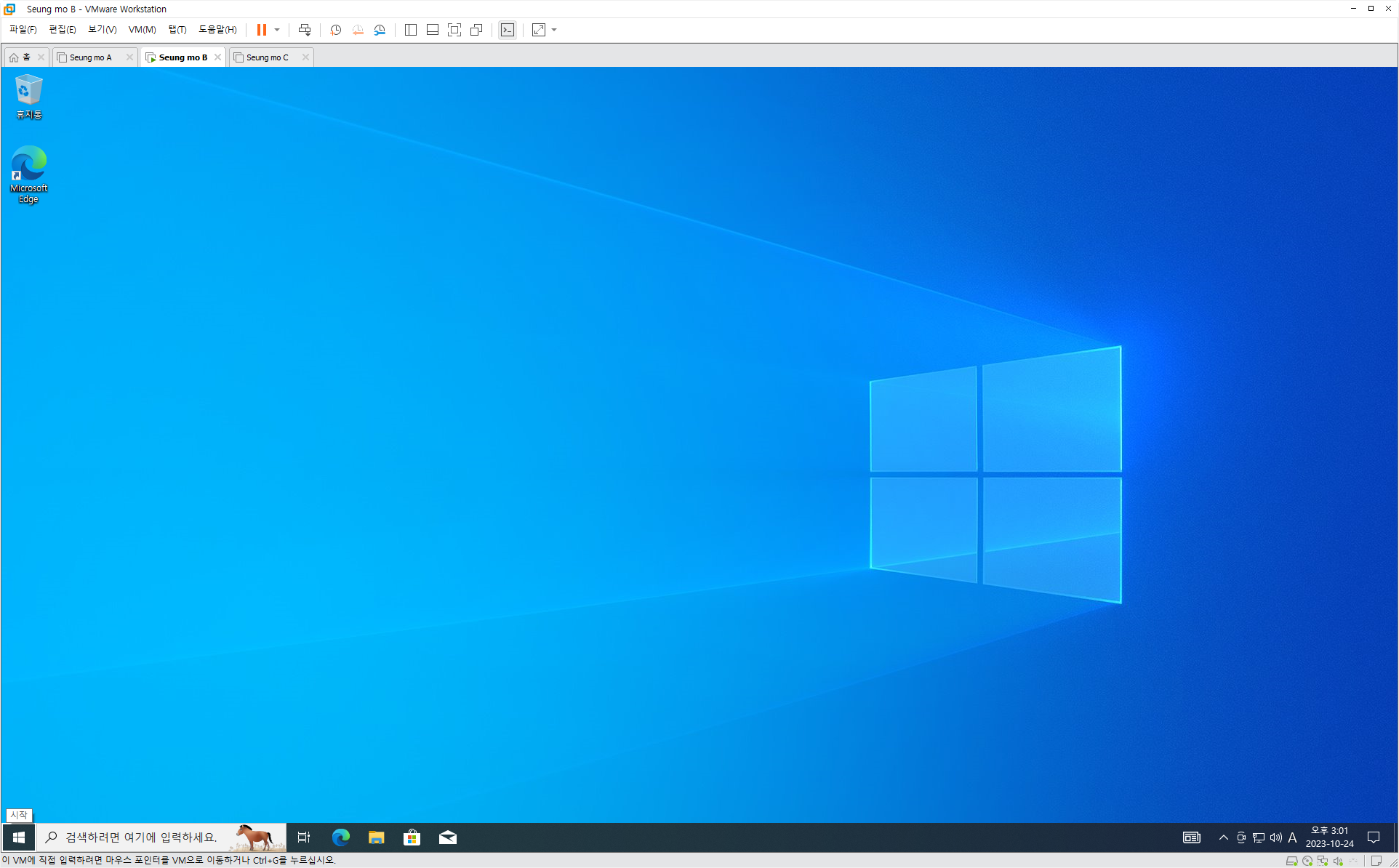The height and width of the screenshot is (868, 1399).
Task: Click the Windows Start button
Action: pyautogui.click(x=19, y=837)
